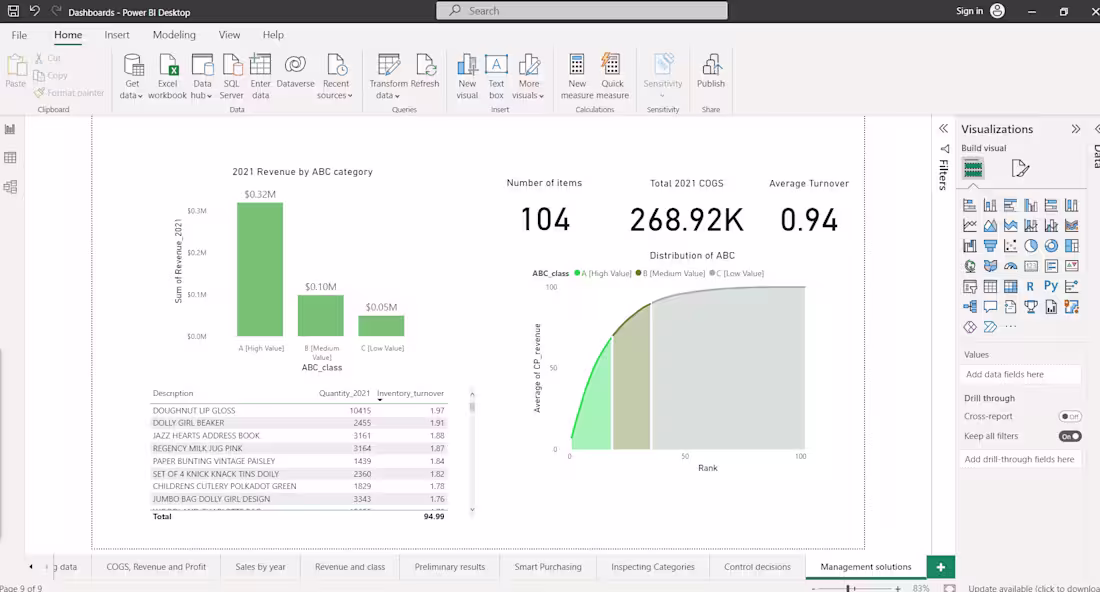Select the gauge visual
Image resolution: width=1100 pixels, height=592 pixels.
[1009, 265]
